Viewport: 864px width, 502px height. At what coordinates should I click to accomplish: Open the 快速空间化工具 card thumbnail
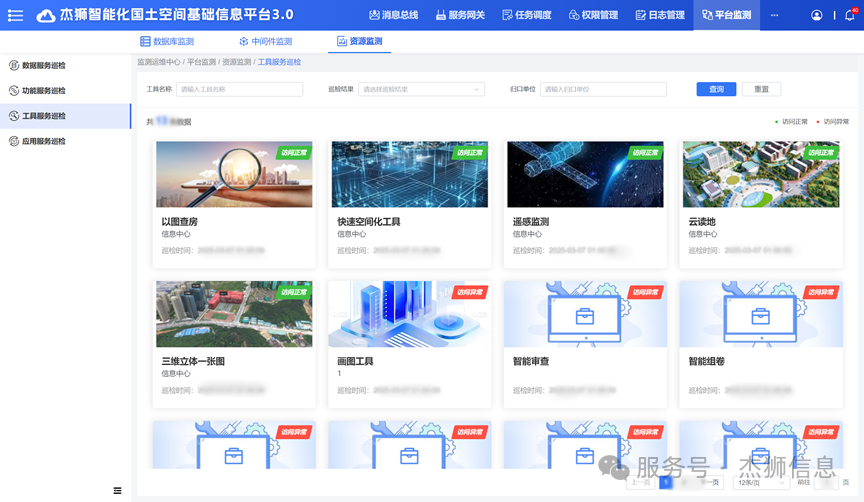point(409,174)
